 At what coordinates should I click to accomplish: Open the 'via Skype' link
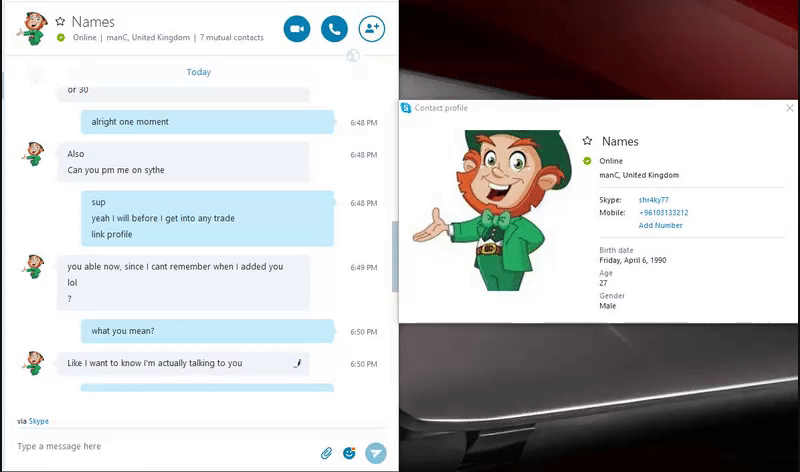pos(39,421)
